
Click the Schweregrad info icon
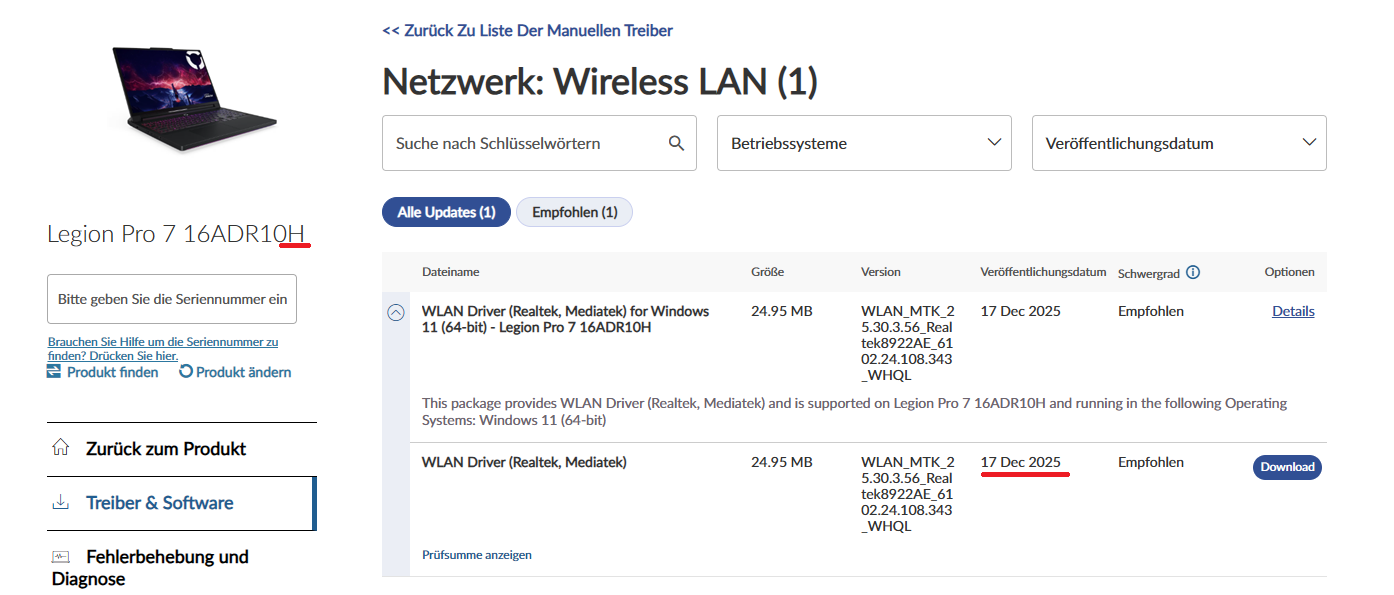point(1193,272)
